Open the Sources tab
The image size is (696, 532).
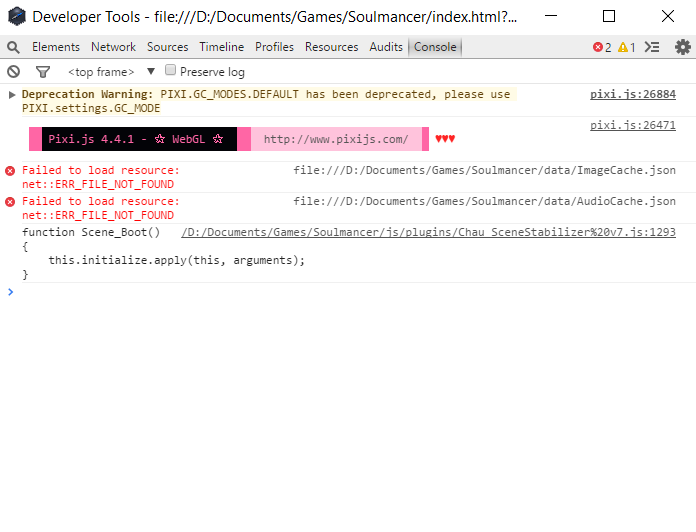pyautogui.click(x=167, y=47)
